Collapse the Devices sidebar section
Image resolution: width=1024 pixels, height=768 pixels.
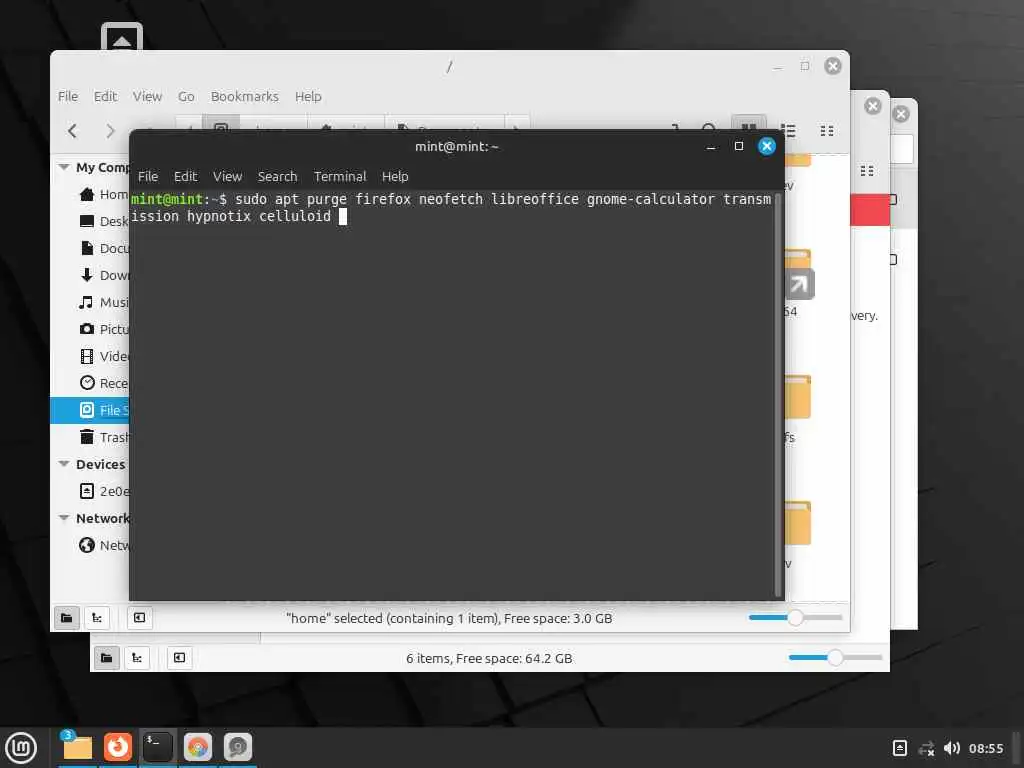[64, 464]
